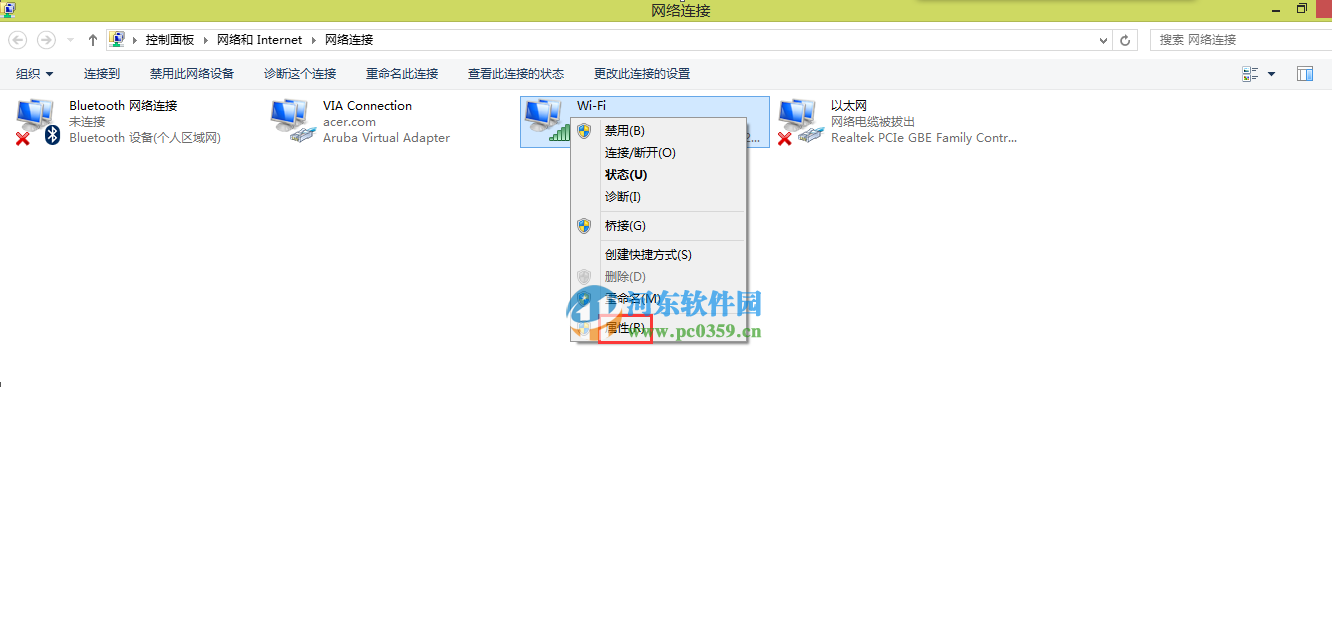
Task: Navigate up one folder level
Action: (91, 39)
